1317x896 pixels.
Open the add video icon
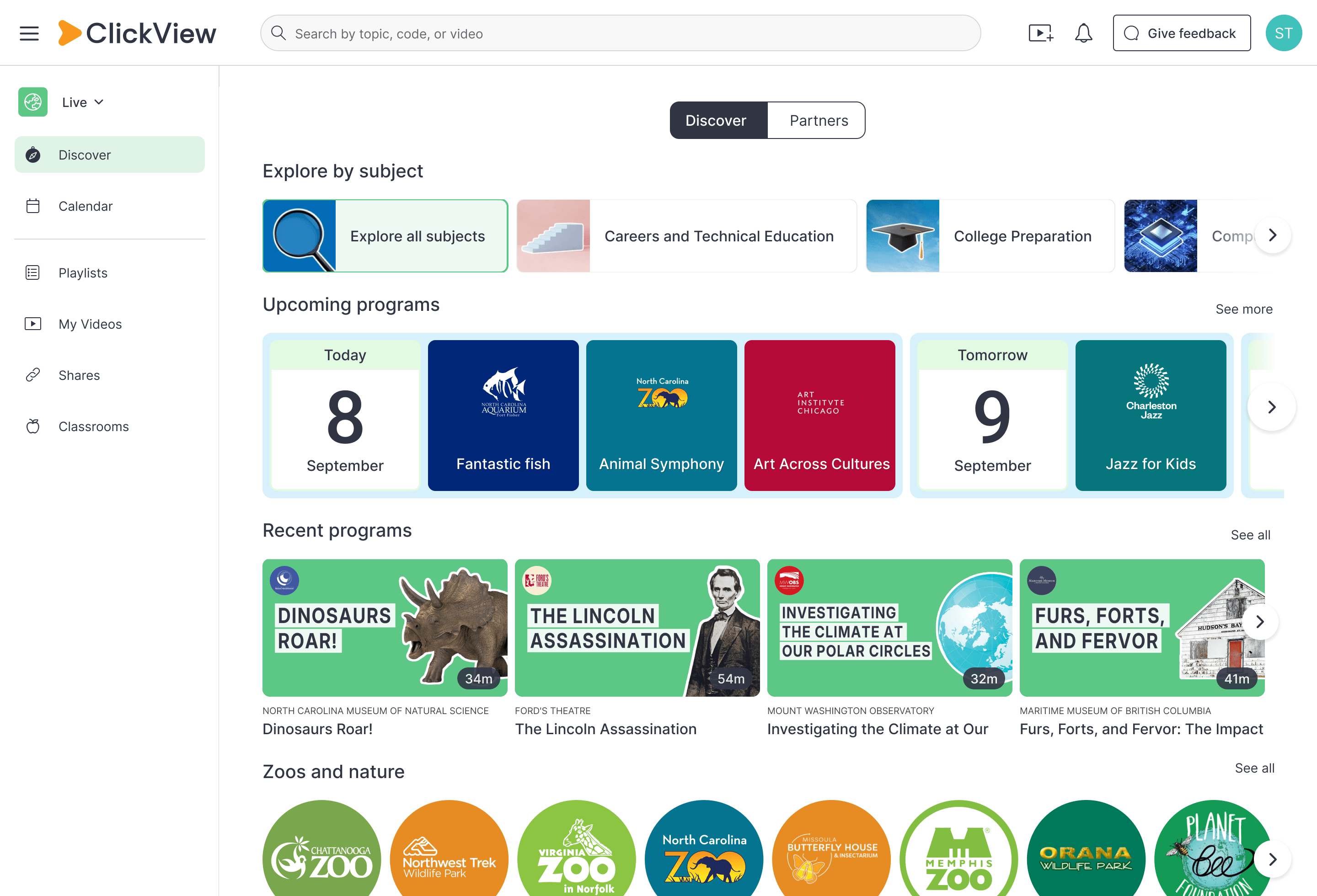pyautogui.click(x=1041, y=33)
